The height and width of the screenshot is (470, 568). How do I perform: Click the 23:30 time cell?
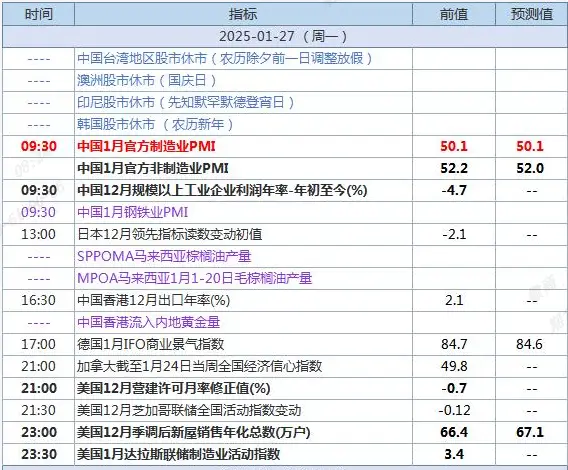(x=39, y=454)
